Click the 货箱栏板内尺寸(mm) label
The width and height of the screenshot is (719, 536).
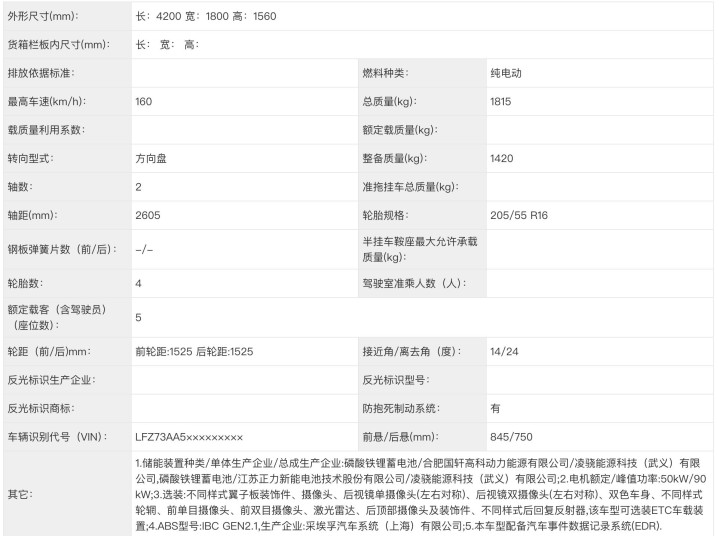59,45
